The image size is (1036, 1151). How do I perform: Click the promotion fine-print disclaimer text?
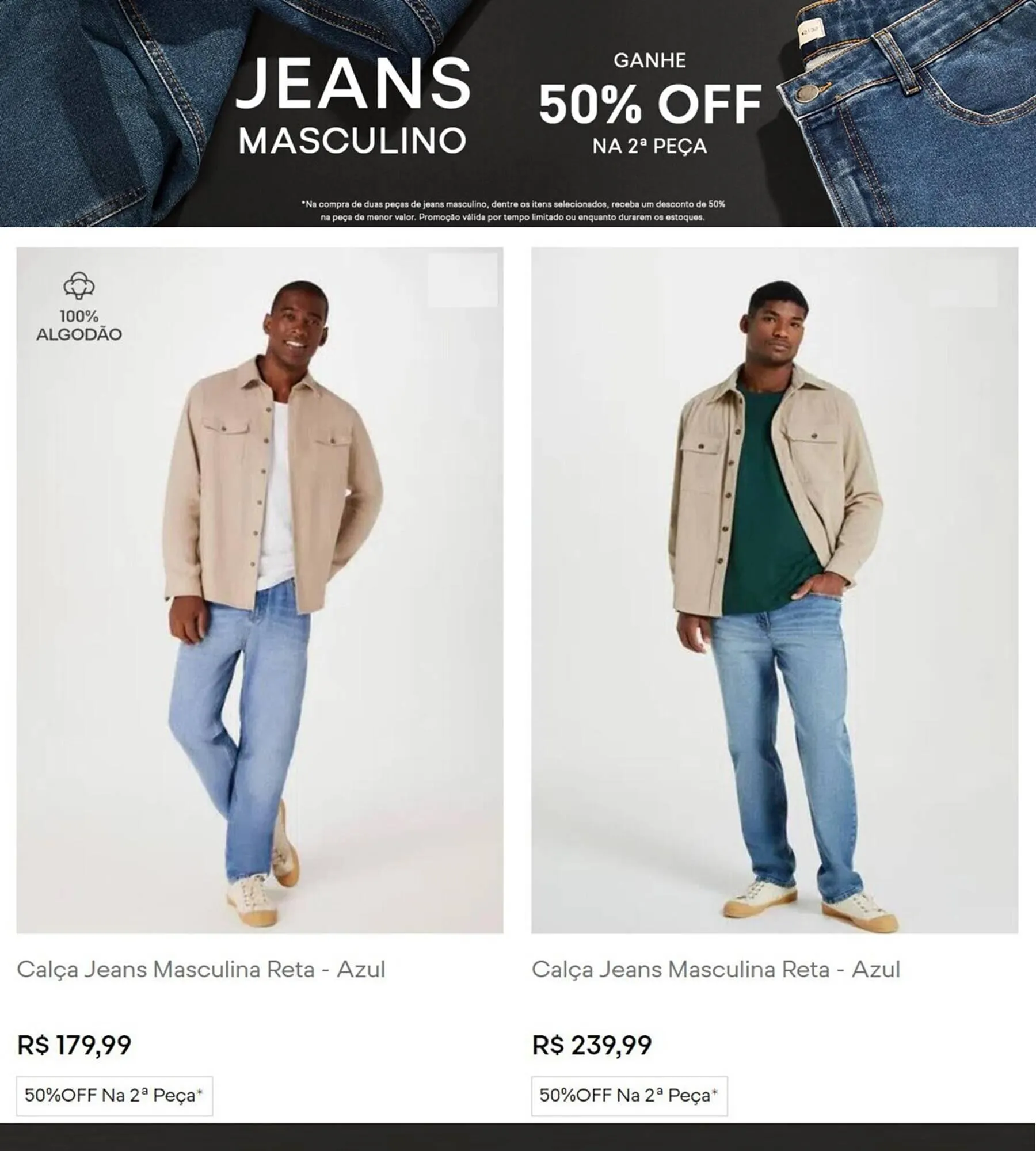pyautogui.click(x=513, y=211)
